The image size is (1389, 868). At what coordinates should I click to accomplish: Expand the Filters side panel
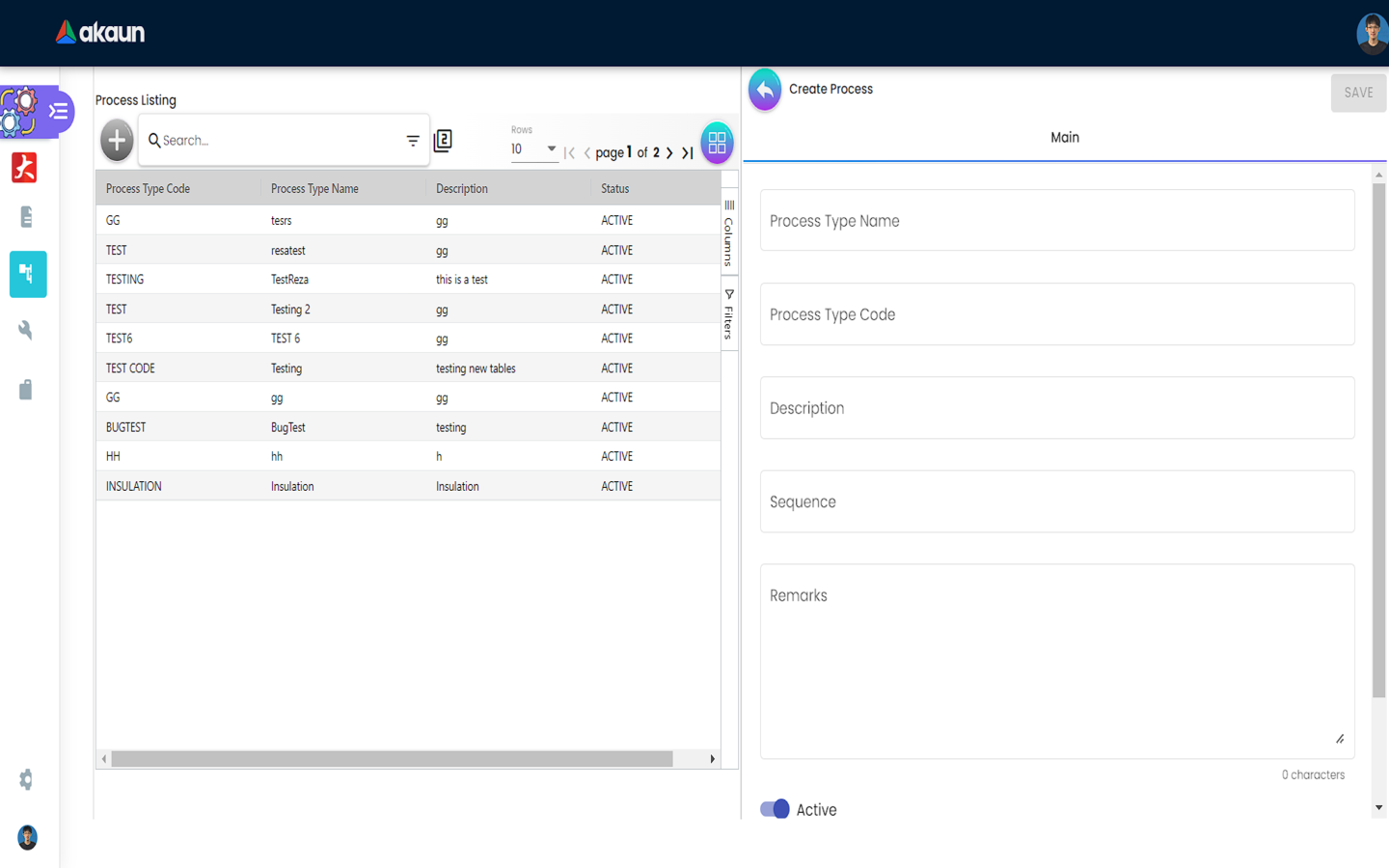[729, 314]
